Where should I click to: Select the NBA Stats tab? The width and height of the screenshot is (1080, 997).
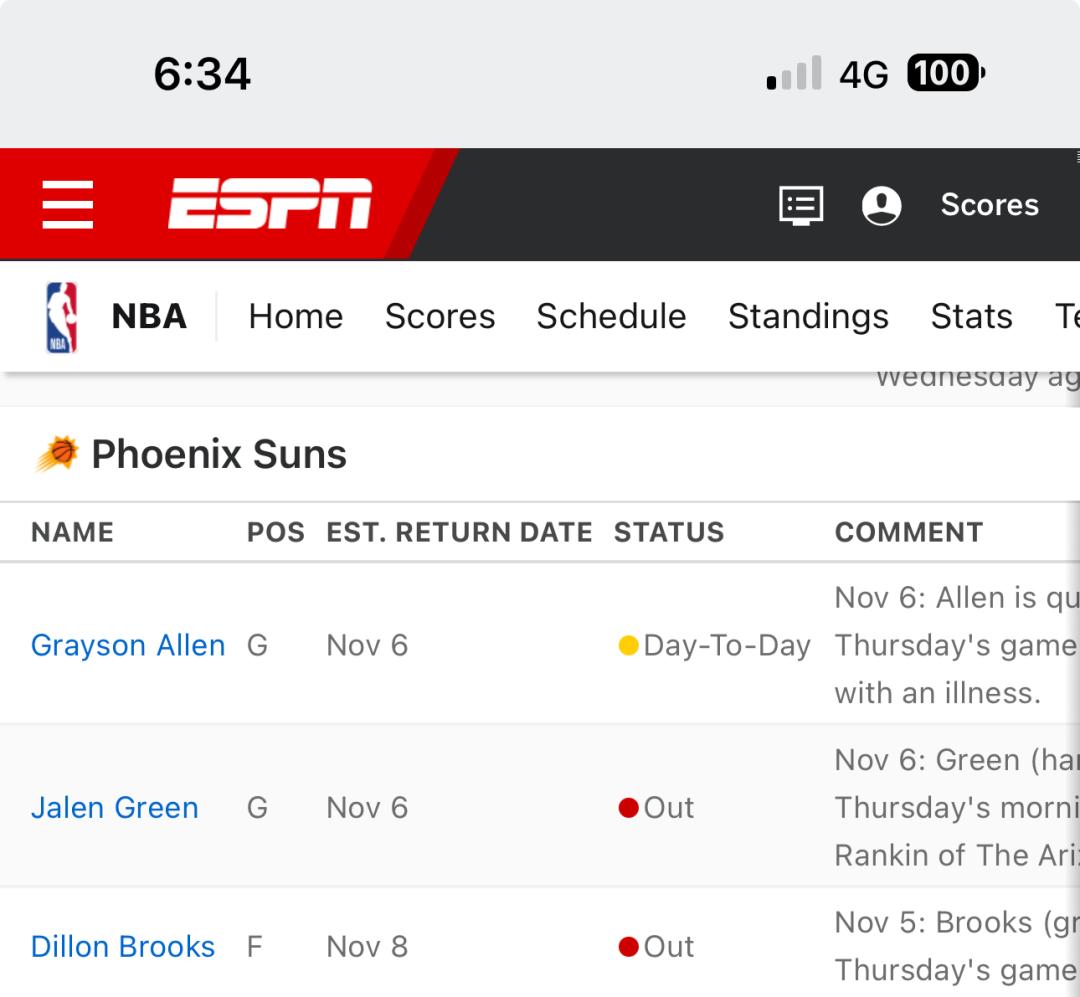click(x=971, y=317)
